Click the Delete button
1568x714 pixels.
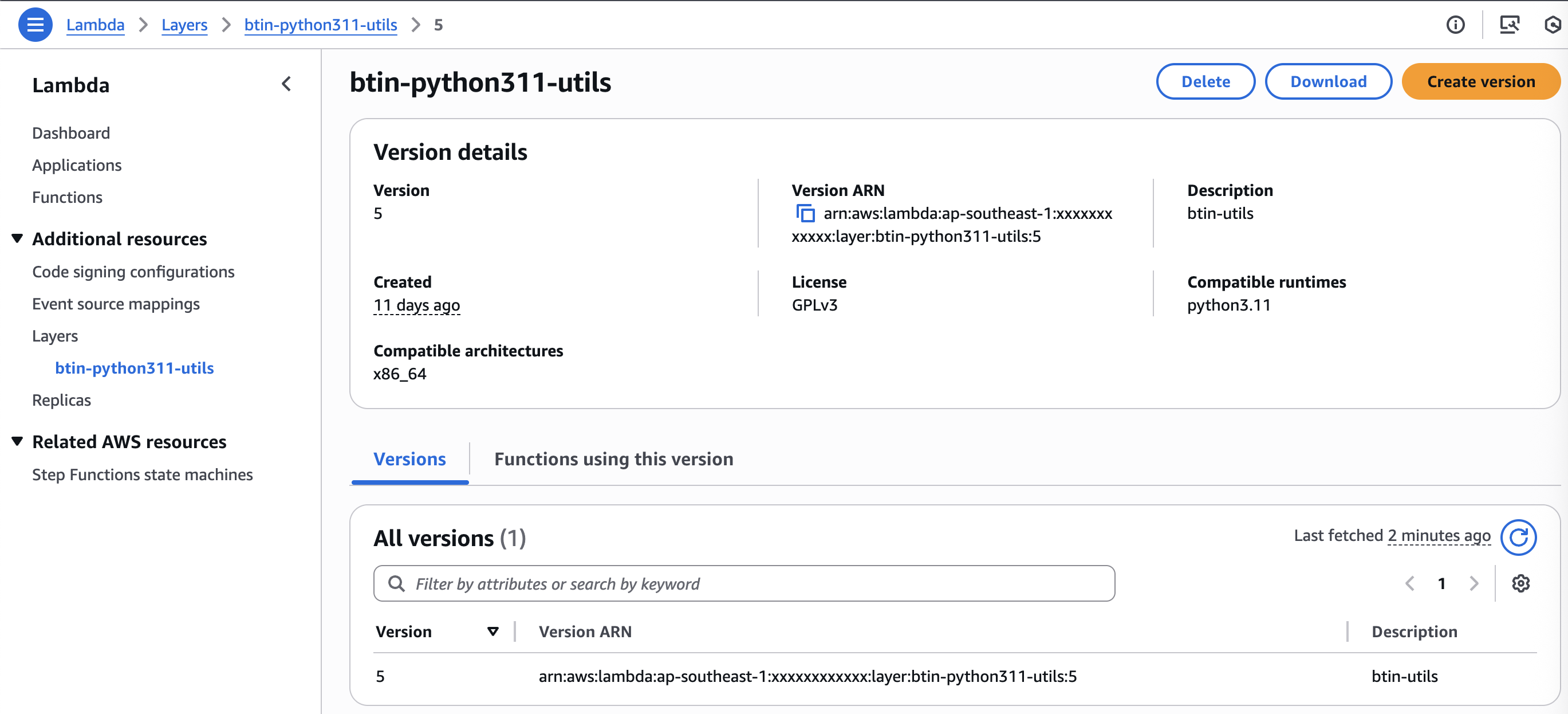click(1205, 81)
